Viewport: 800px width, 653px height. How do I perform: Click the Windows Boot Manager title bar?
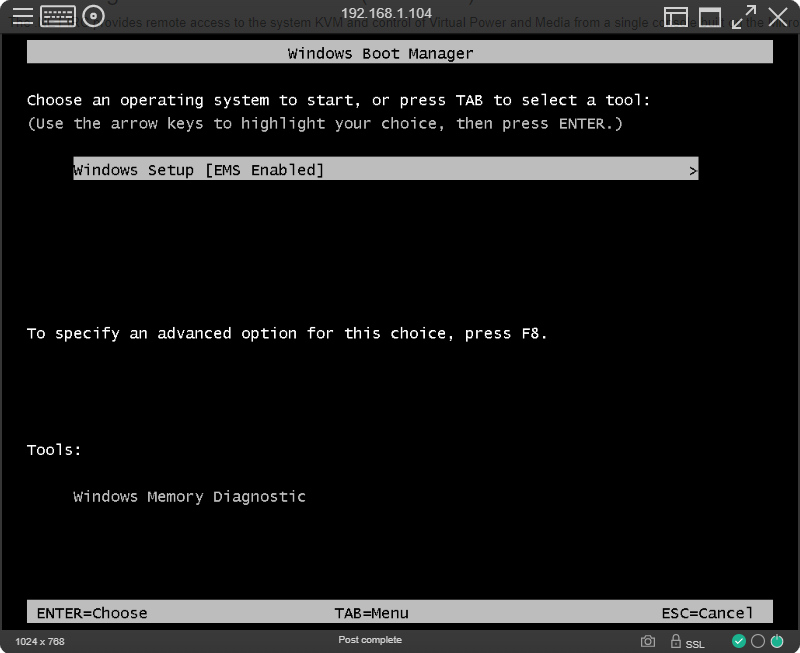click(400, 52)
